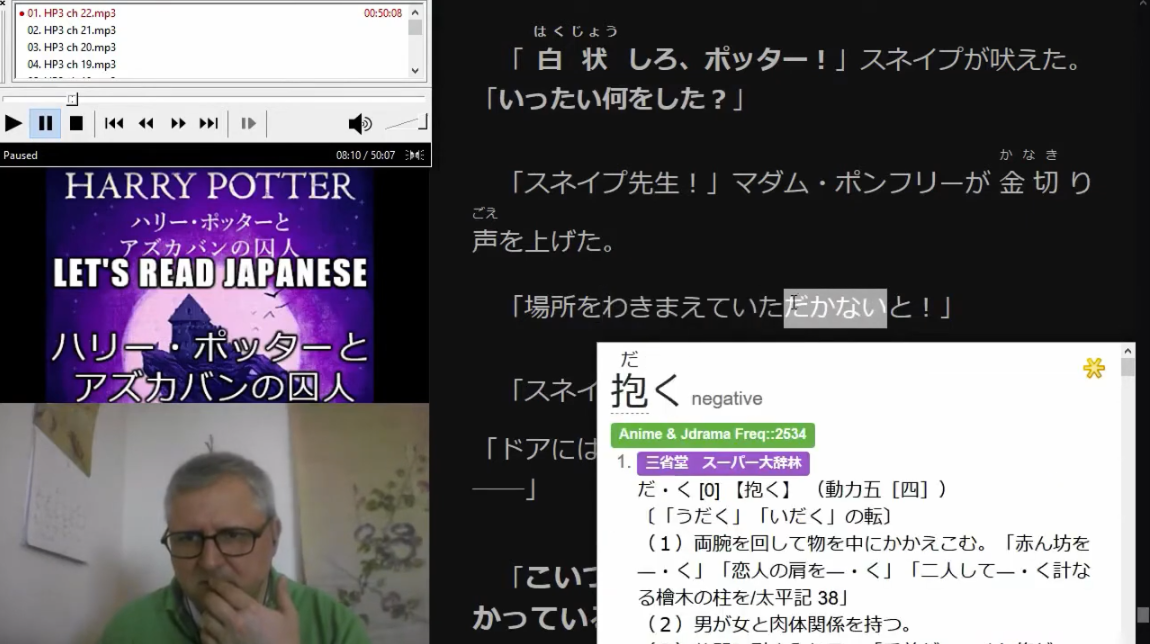Click the headword 抱く in popup

645,390
